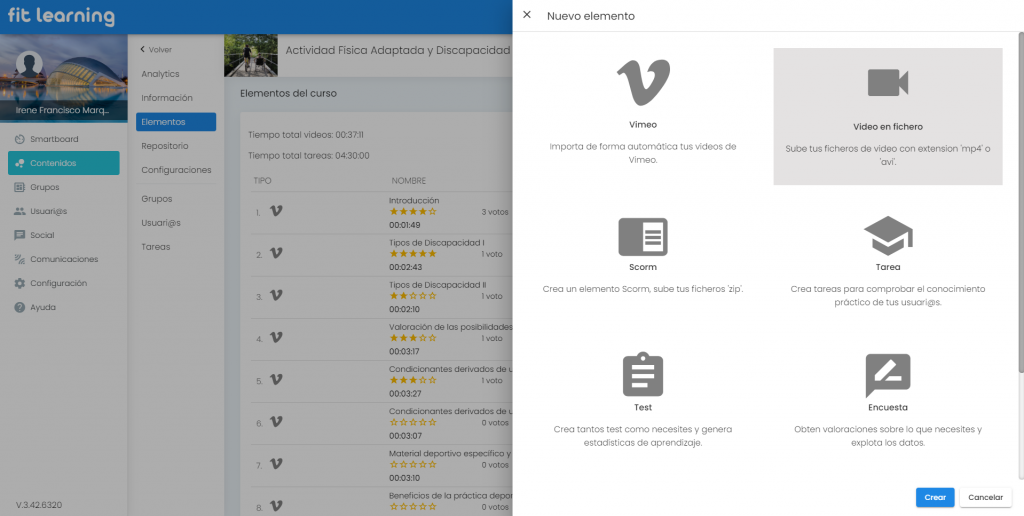1024x516 pixels.
Task: Choose the Test clipboard icon
Action: [x=643, y=376]
